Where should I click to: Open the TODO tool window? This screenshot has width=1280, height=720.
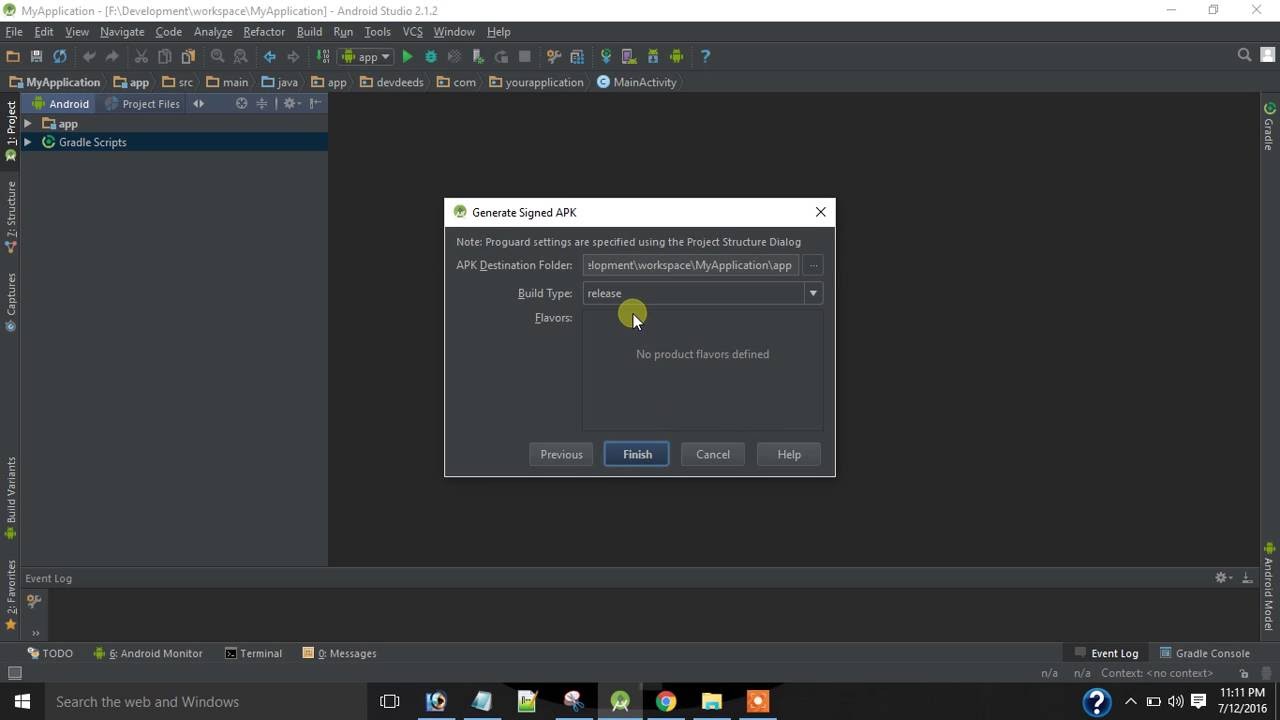50,653
